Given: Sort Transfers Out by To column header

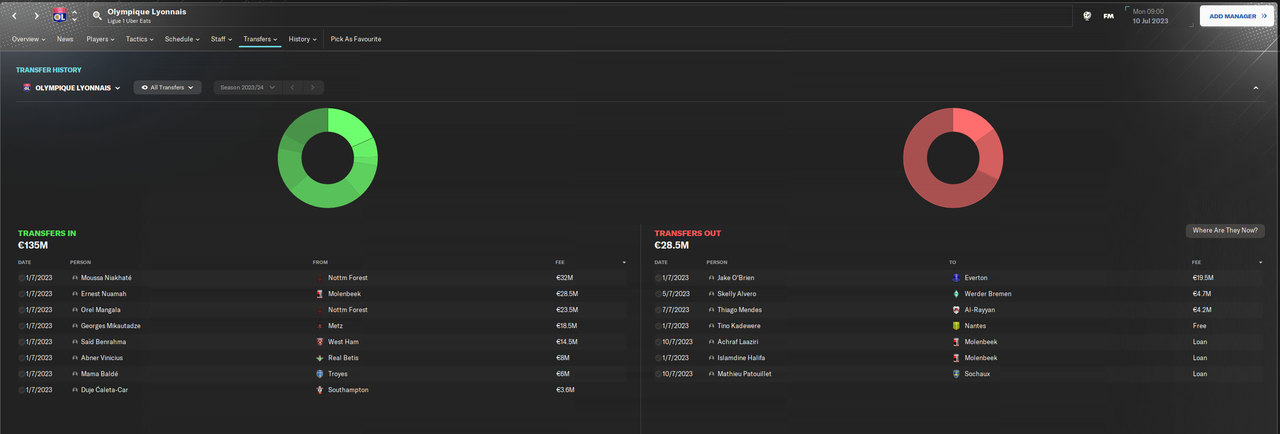Looking at the screenshot, I should pos(952,262).
